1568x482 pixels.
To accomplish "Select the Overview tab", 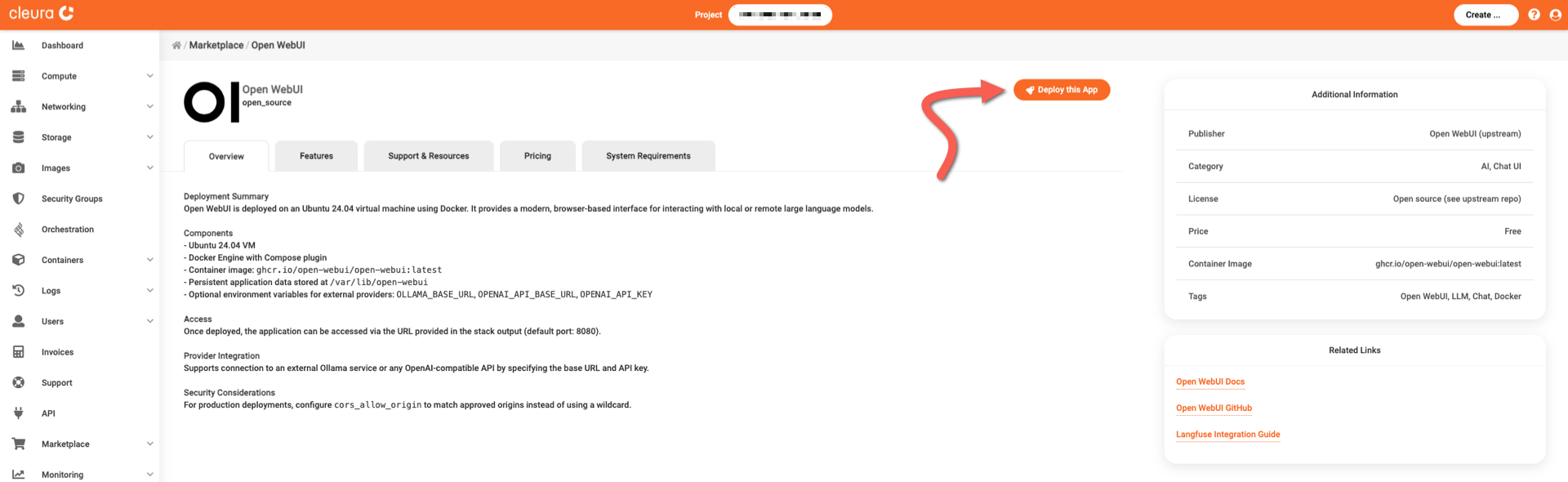I will 226,156.
